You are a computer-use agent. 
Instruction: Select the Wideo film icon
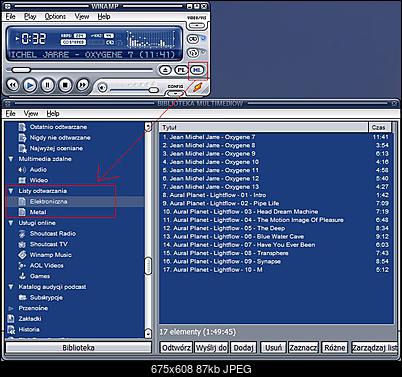(22, 180)
